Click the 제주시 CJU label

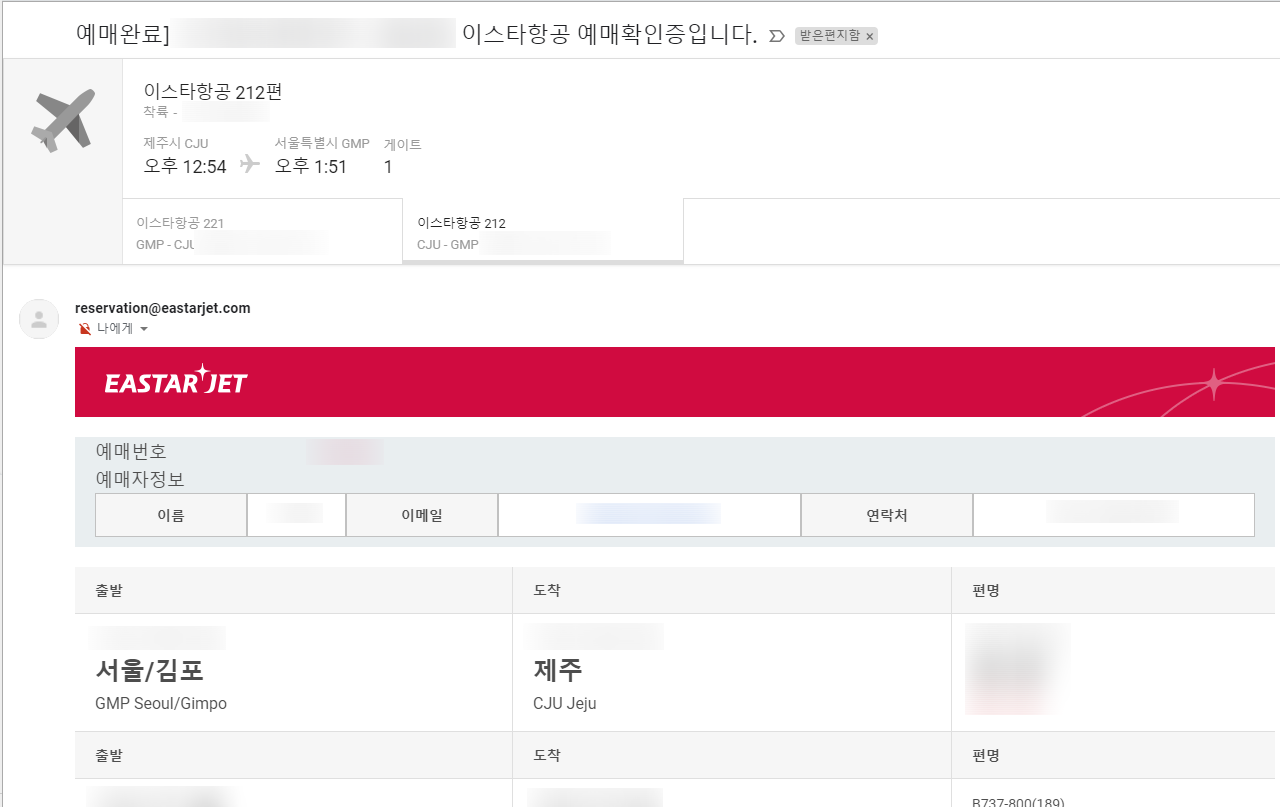point(176,143)
